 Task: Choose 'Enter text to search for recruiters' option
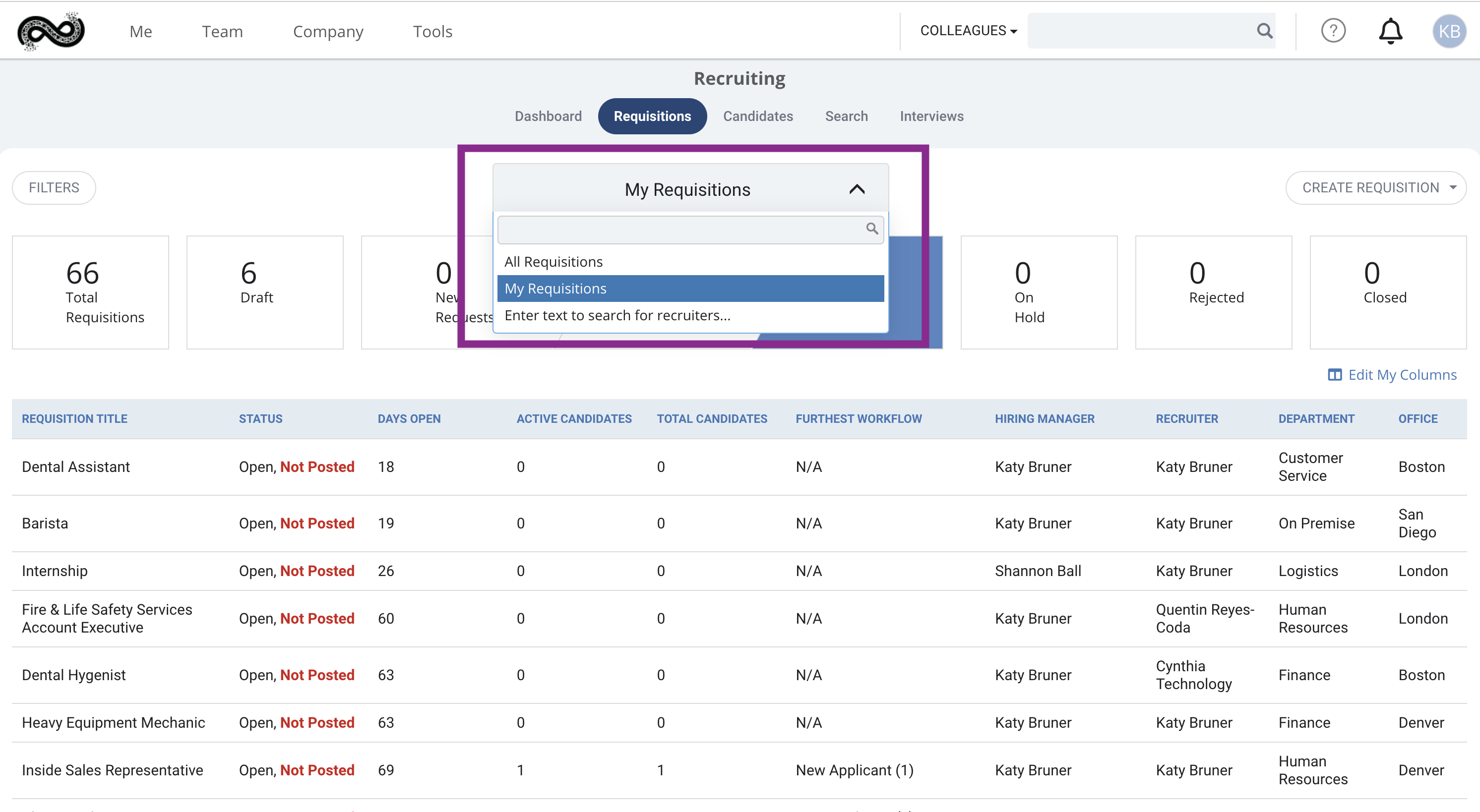[x=690, y=315]
